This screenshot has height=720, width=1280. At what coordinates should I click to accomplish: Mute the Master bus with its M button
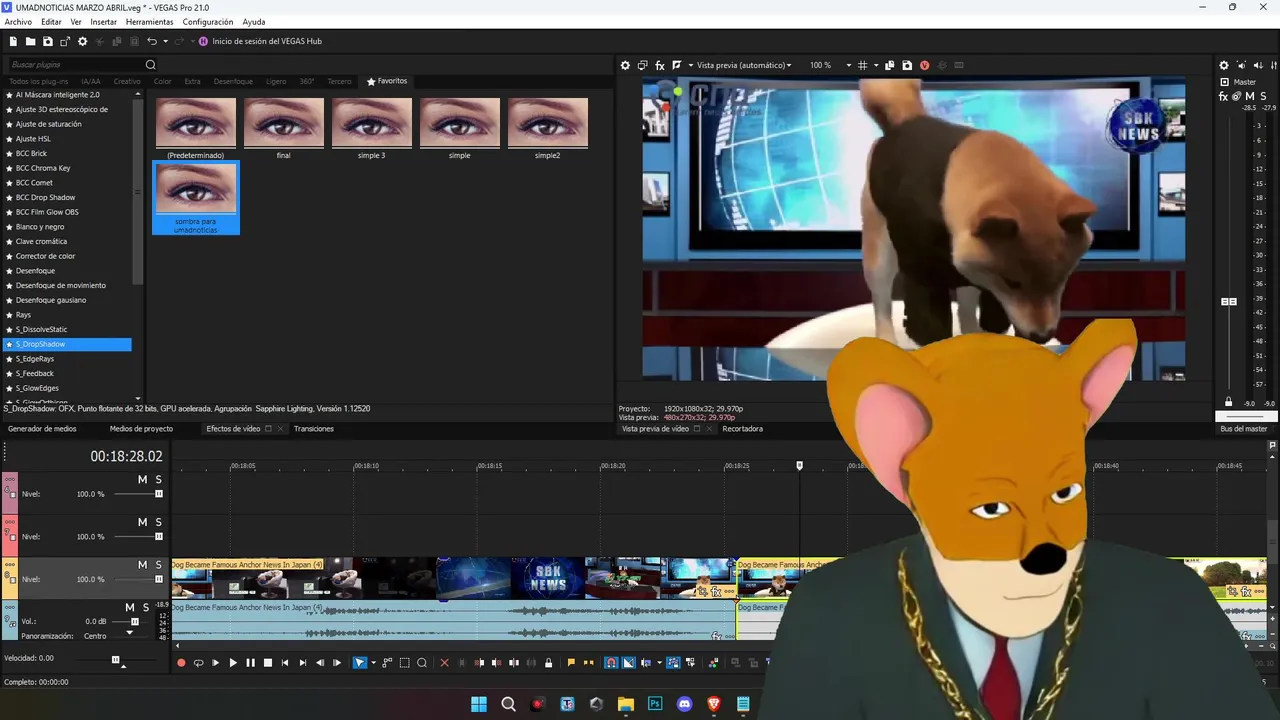pyautogui.click(x=1250, y=96)
